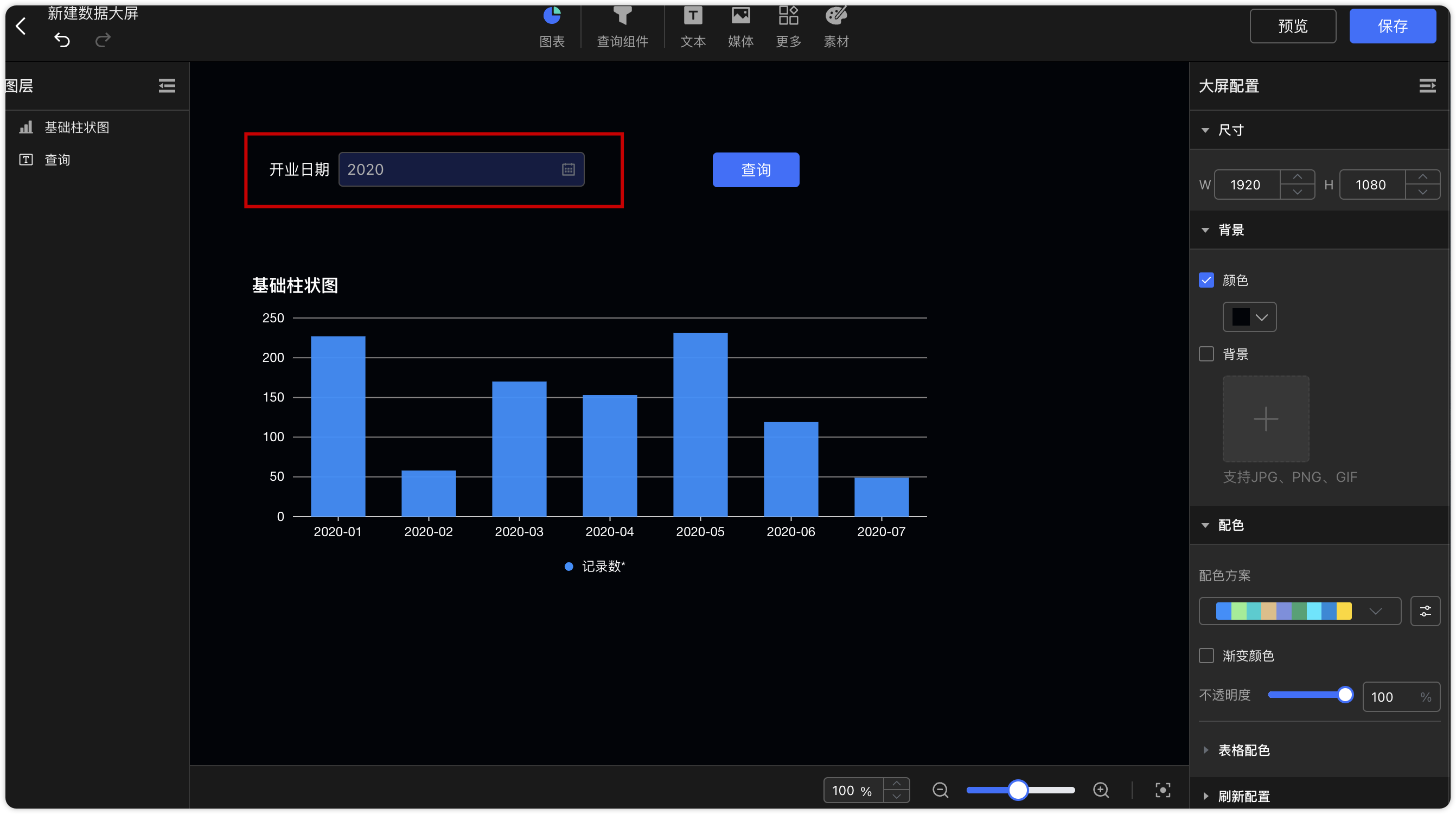The width and height of the screenshot is (1456, 814).
Task: Uncheck the 颜色 checkbox
Action: [x=1206, y=280]
